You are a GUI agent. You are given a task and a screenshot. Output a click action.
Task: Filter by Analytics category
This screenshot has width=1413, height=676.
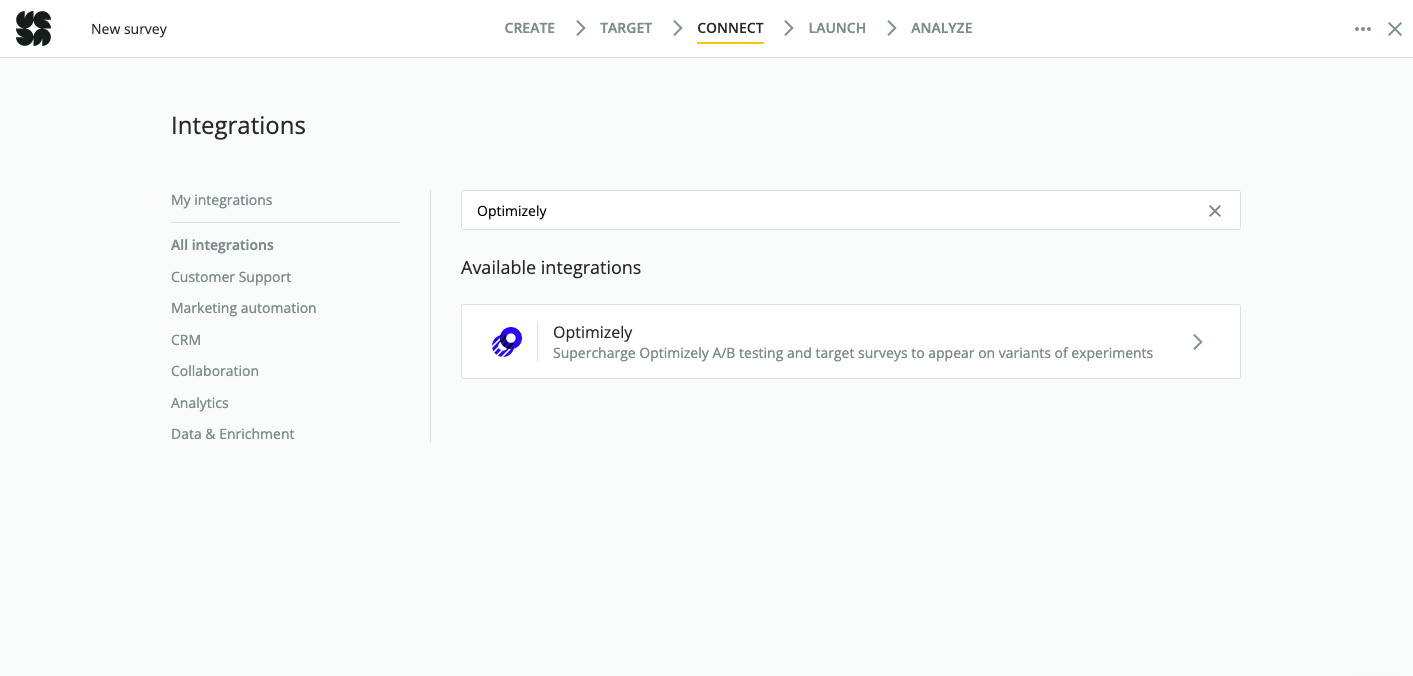(x=200, y=403)
